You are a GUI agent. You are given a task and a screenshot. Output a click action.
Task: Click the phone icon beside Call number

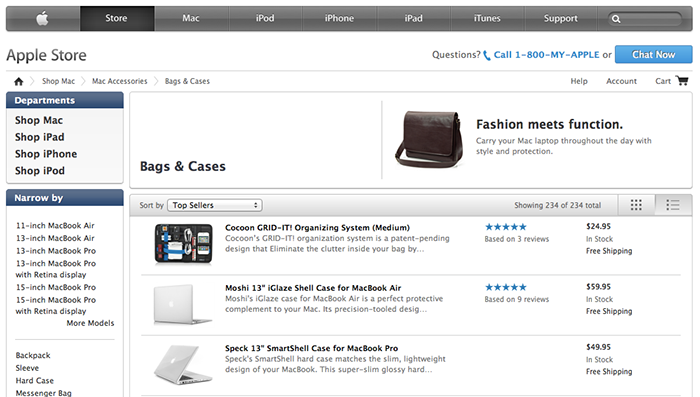click(x=487, y=55)
